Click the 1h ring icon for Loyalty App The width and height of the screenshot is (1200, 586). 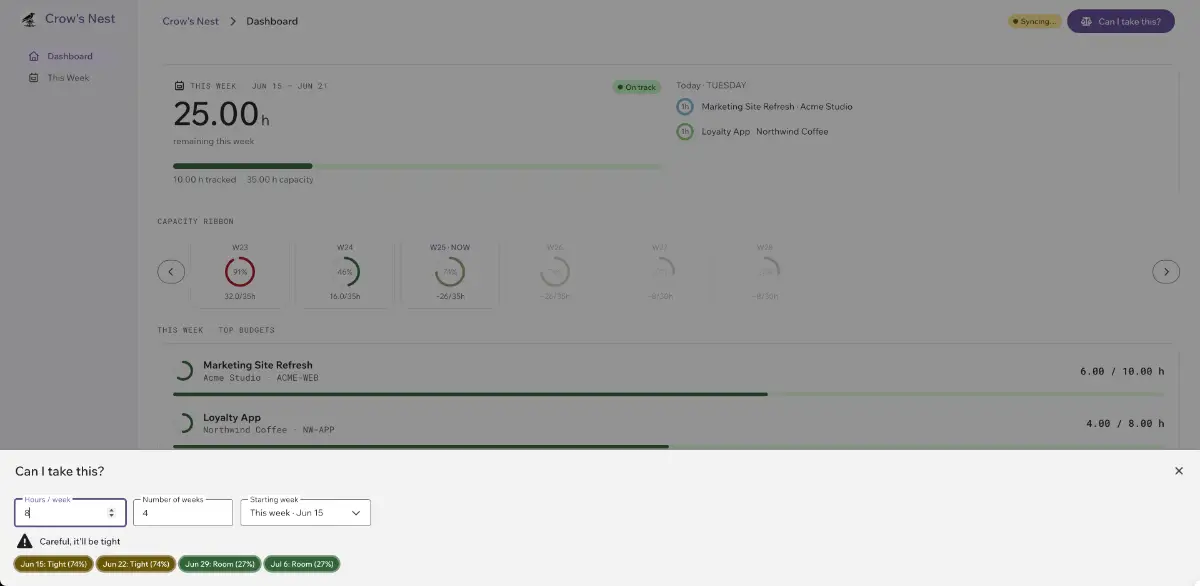click(685, 132)
